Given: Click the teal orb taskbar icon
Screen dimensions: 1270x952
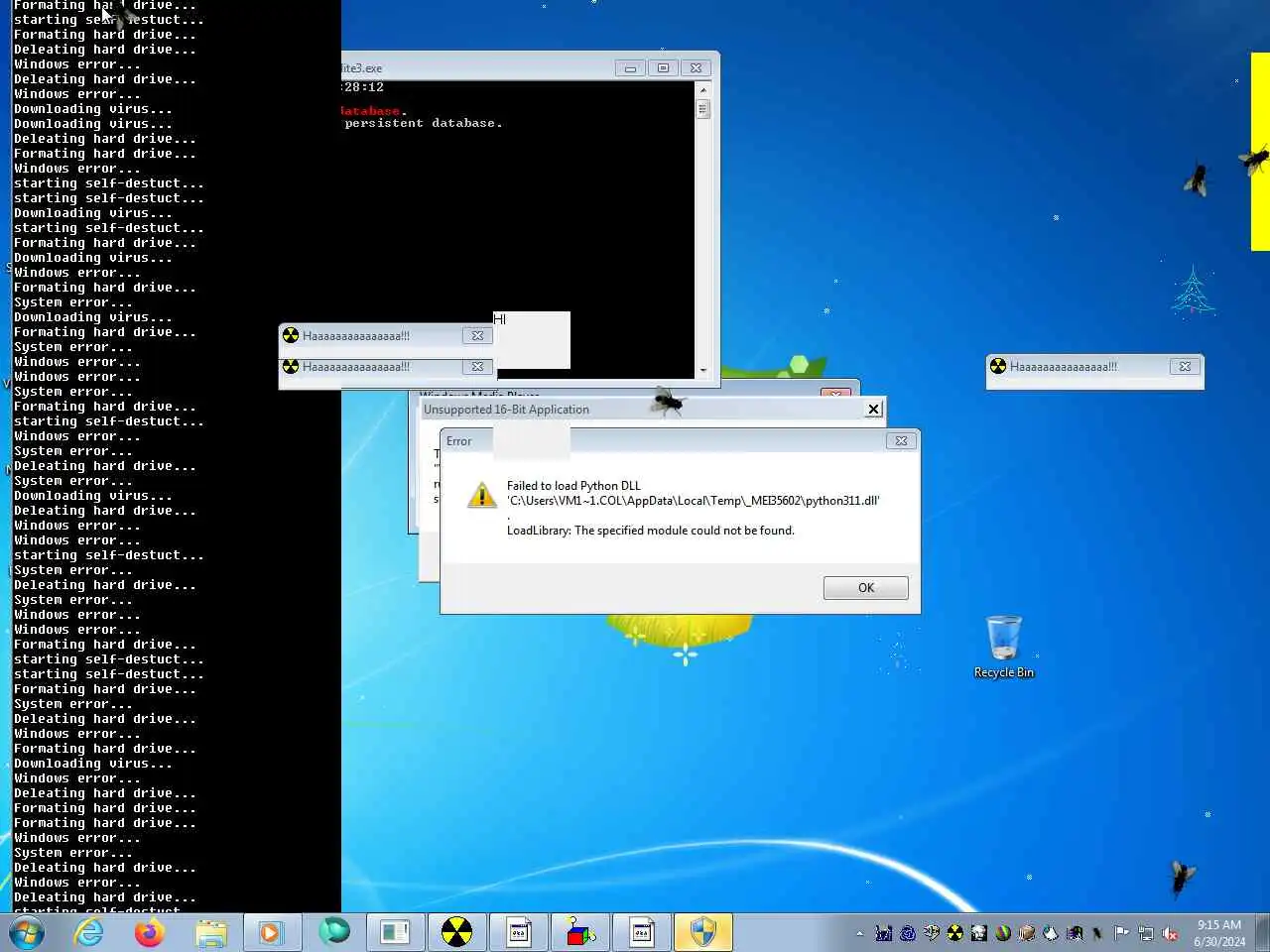Looking at the screenshot, I should pyautogui.click(x=333, y=932).
